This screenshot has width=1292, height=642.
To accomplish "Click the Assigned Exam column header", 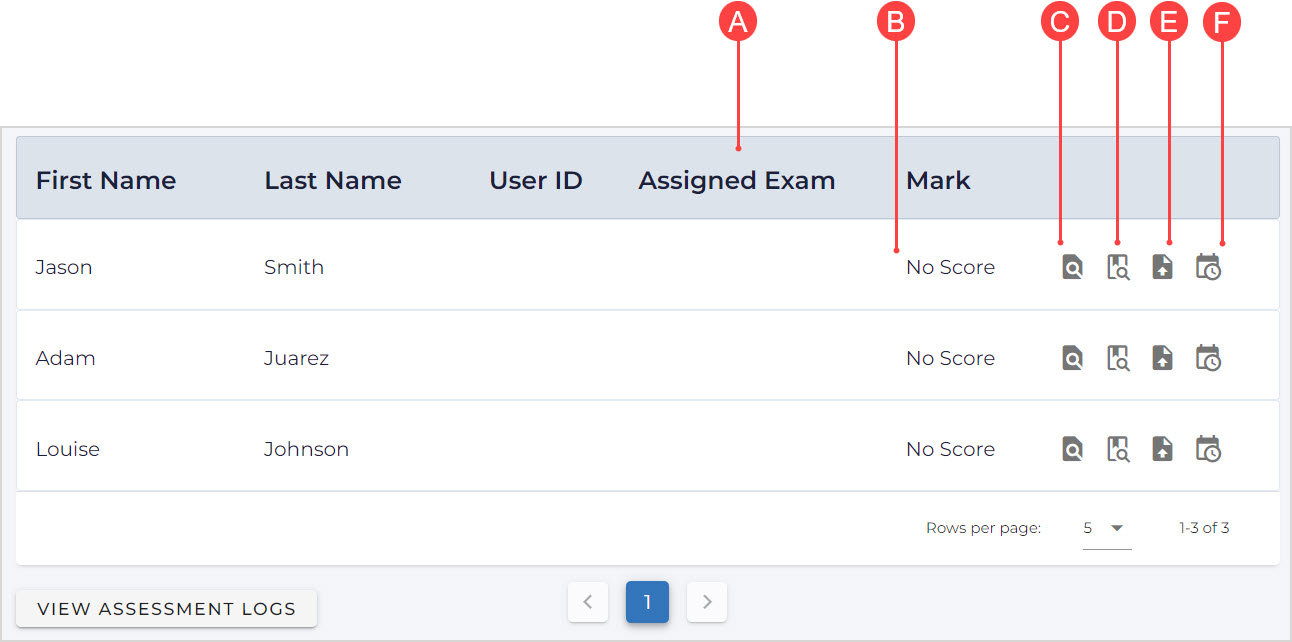I will (x=736, y=181).
